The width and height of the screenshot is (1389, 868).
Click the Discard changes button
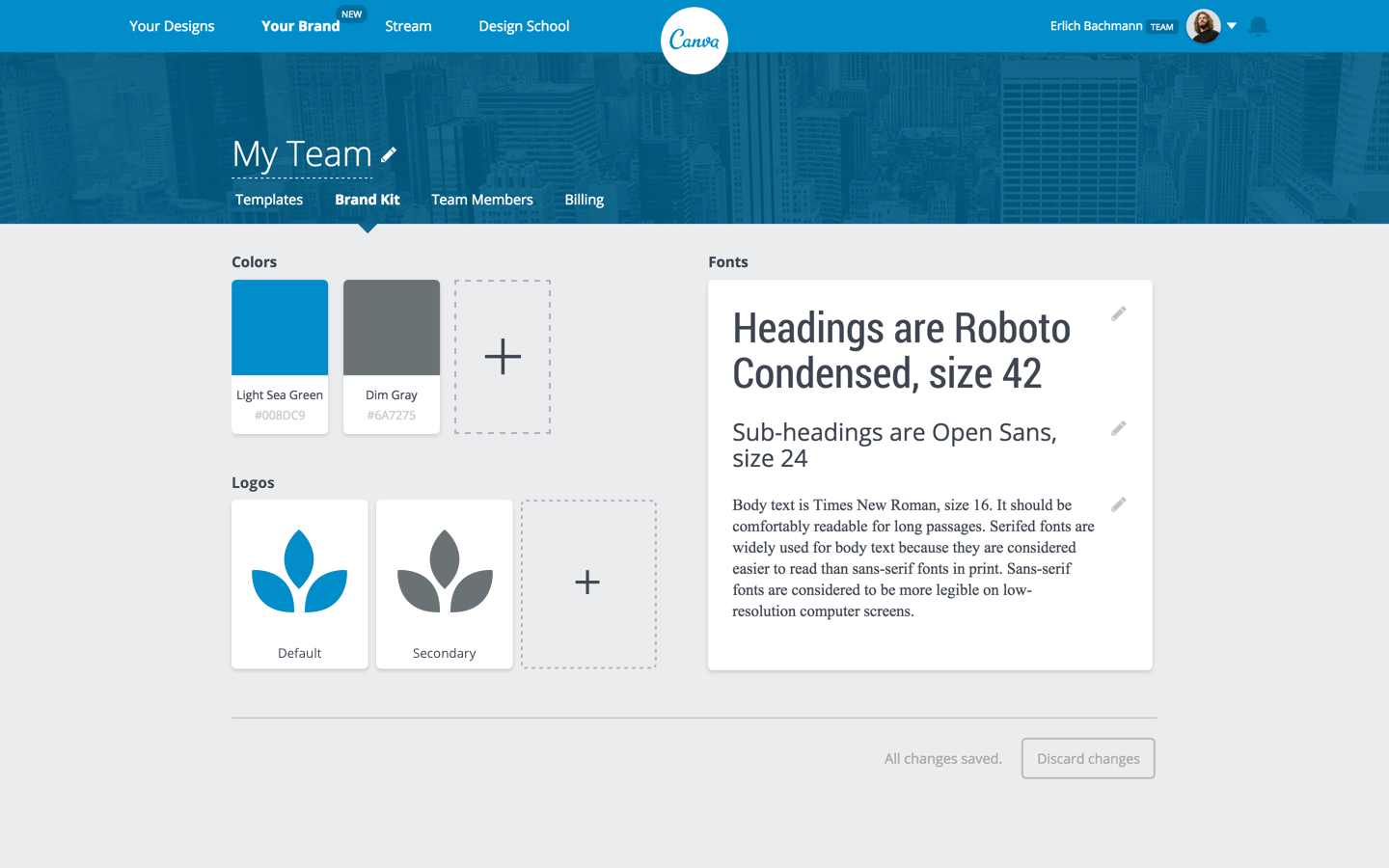pos(1088,758)
